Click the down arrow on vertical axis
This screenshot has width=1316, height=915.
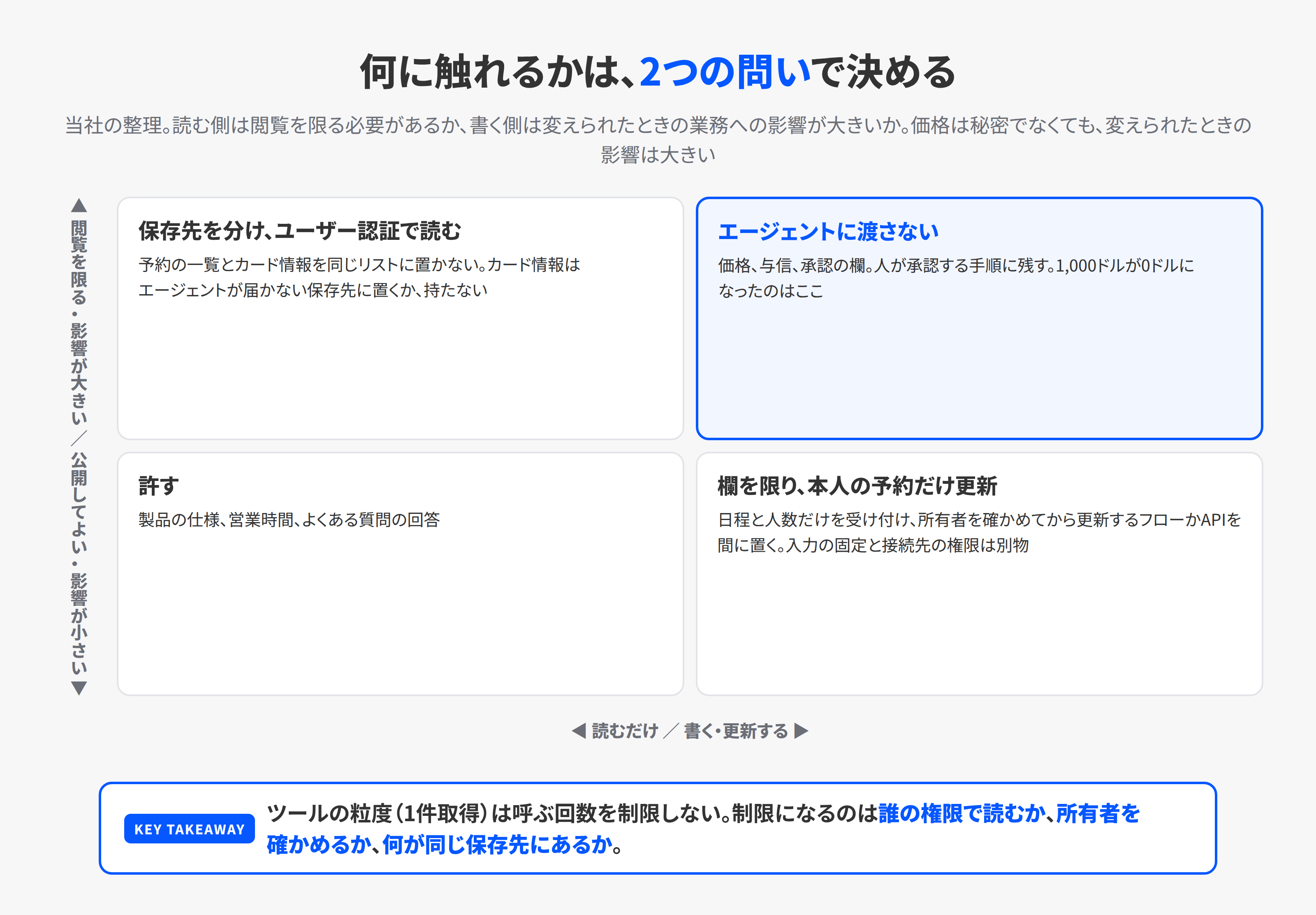[x=79, y=688]
